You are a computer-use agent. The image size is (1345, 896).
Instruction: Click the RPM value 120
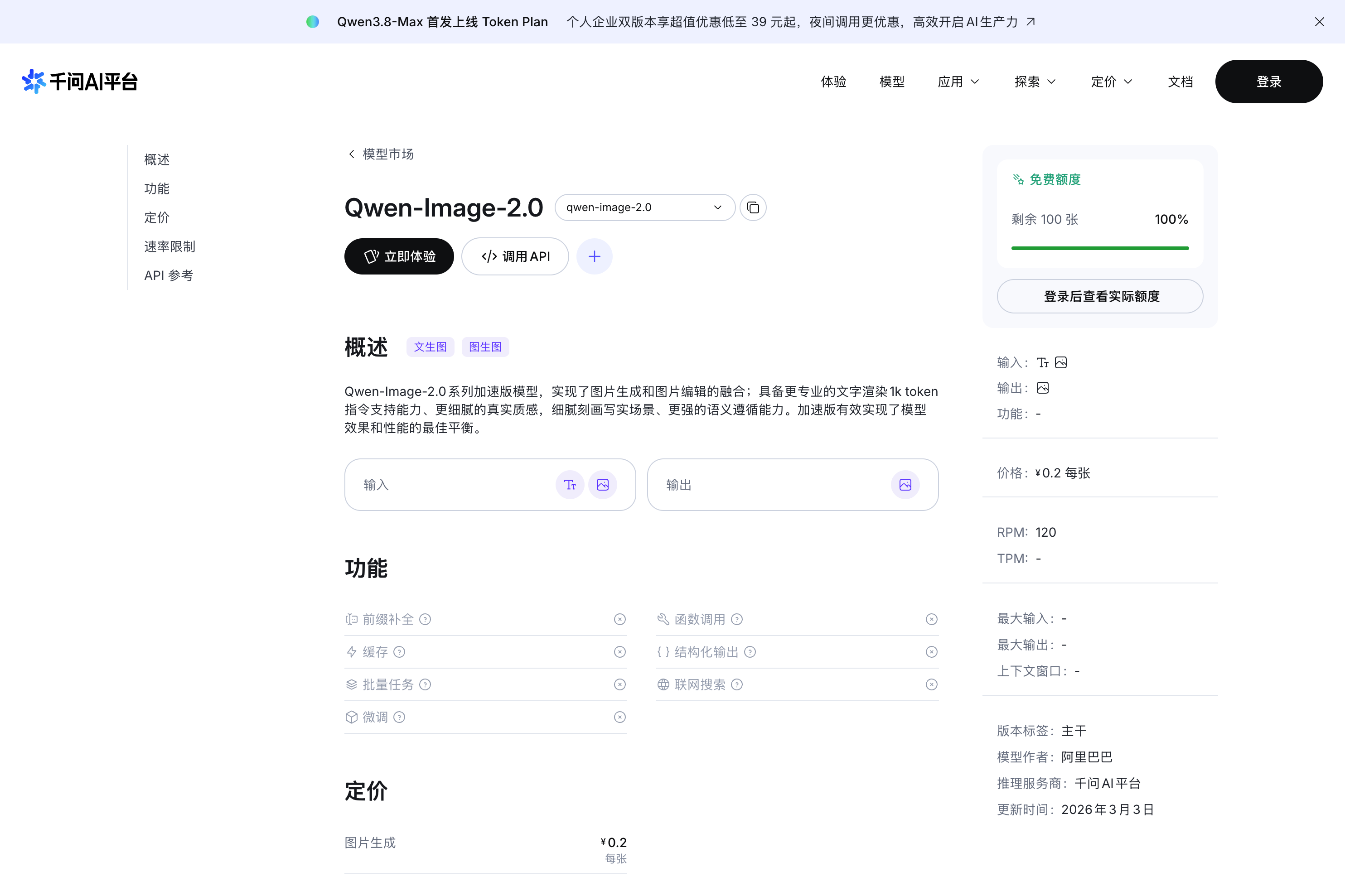pyautogui.click(x=1045, y=533)
